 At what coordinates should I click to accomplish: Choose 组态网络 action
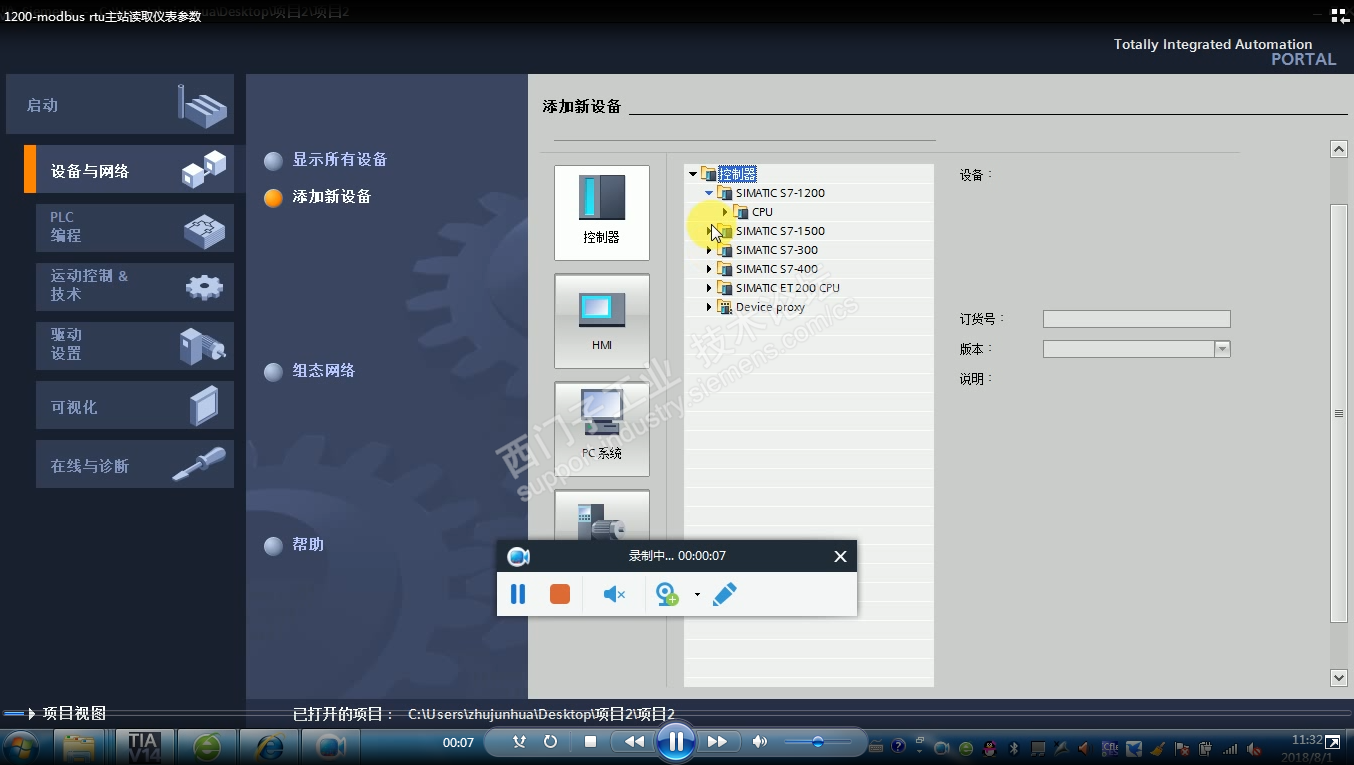point(310,371)
